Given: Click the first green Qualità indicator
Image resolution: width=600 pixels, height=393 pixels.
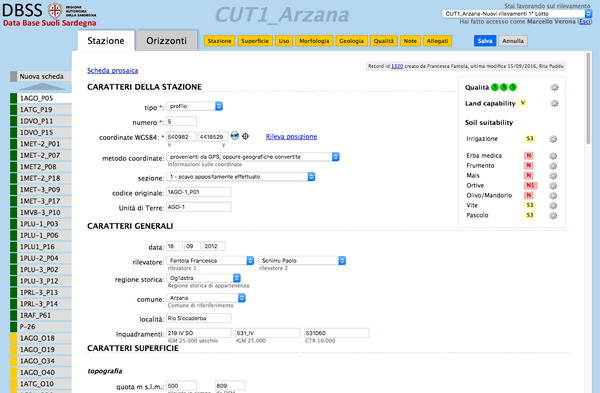Looking at the screenshot, I should tap(495, 88).
